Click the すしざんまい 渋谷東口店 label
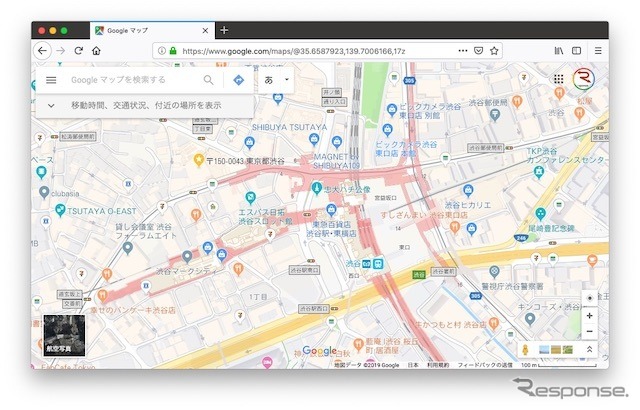Screen dimensions: 640x410 [423, 215]
